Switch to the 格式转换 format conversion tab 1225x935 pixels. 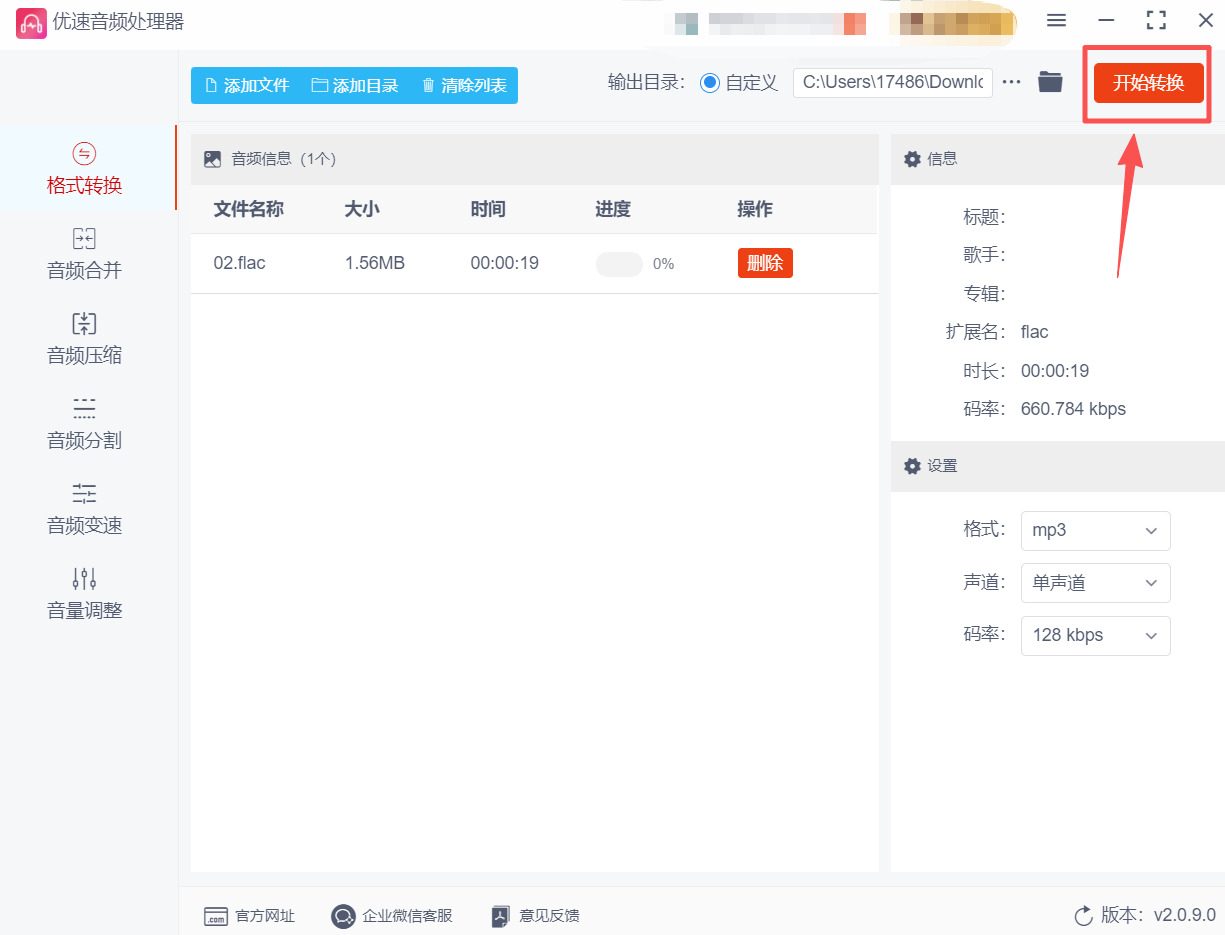click(x=85, y=169)
